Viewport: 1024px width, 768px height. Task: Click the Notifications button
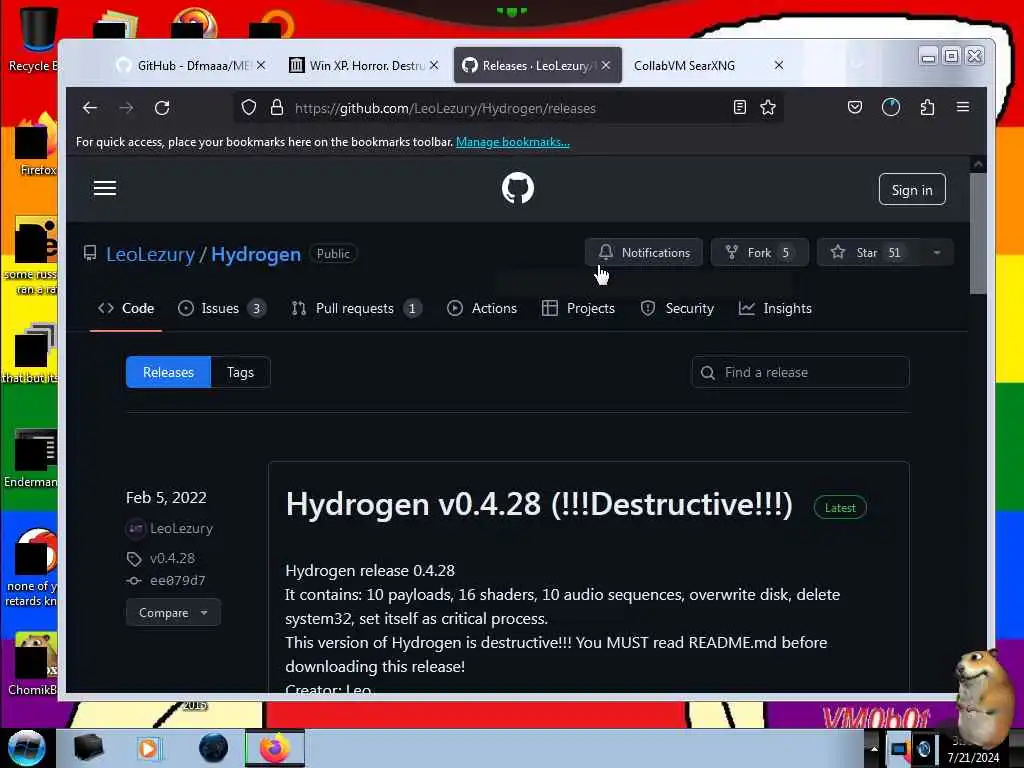pos(644,253)
